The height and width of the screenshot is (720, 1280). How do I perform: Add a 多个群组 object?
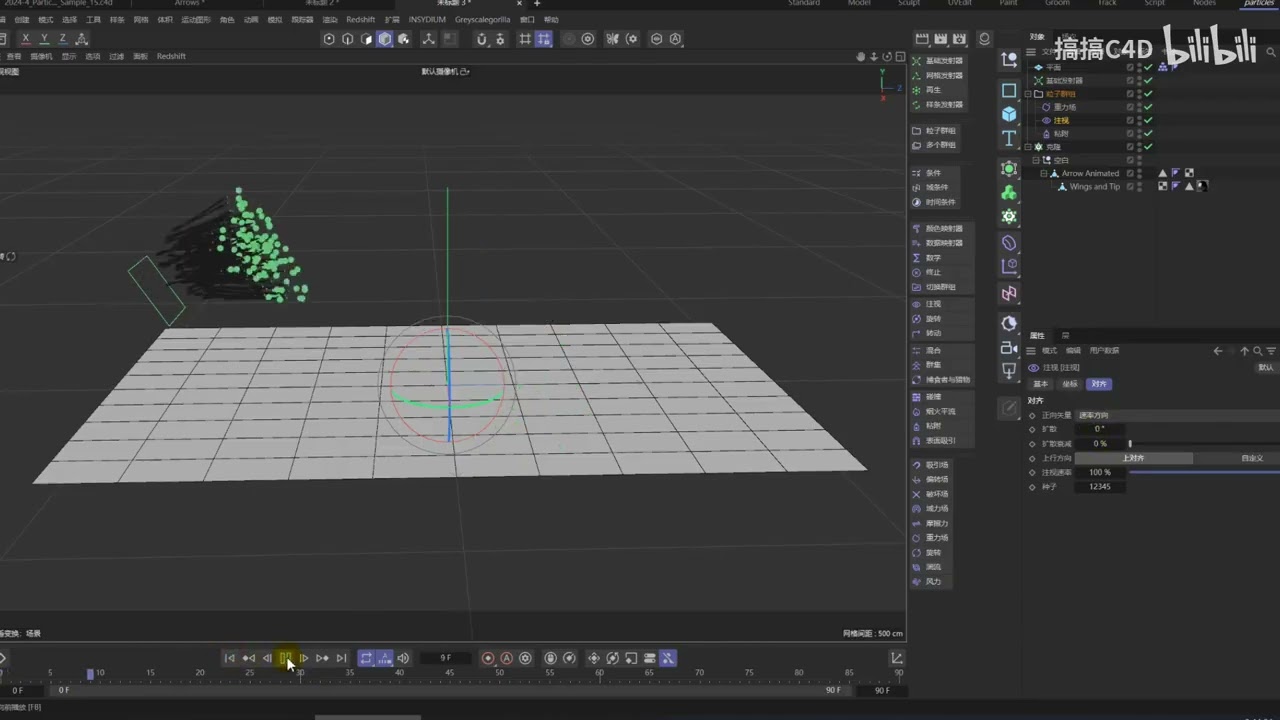point(934,145)
